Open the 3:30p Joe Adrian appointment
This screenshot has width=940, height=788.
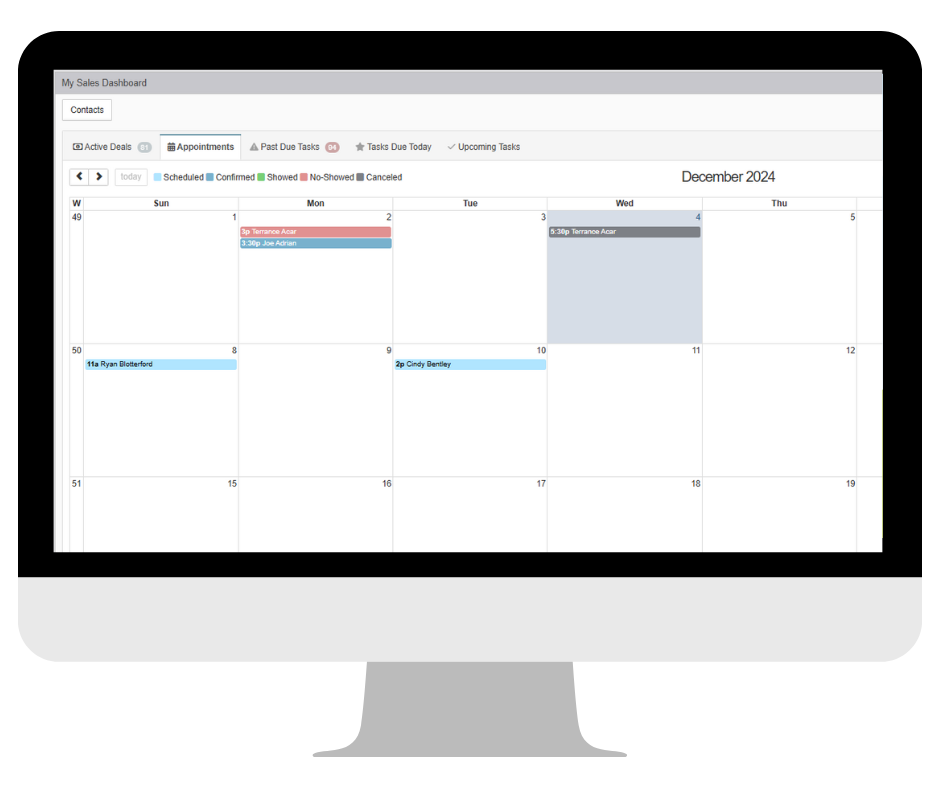(316, 243)
